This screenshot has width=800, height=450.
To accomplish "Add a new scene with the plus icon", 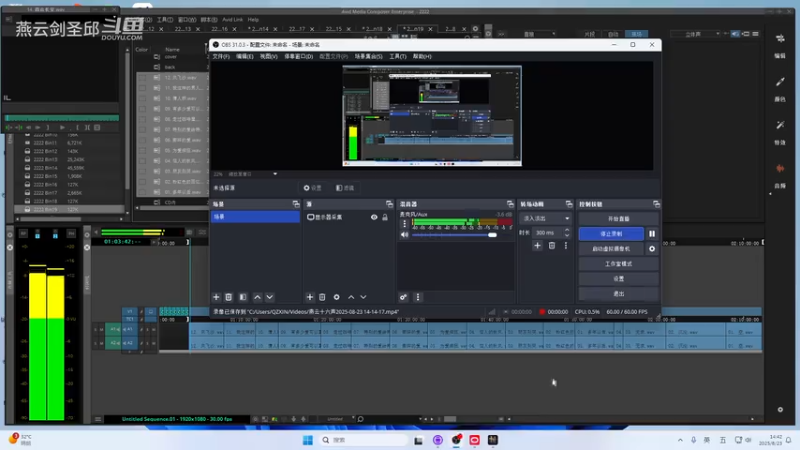I will (x=216, y=297).
